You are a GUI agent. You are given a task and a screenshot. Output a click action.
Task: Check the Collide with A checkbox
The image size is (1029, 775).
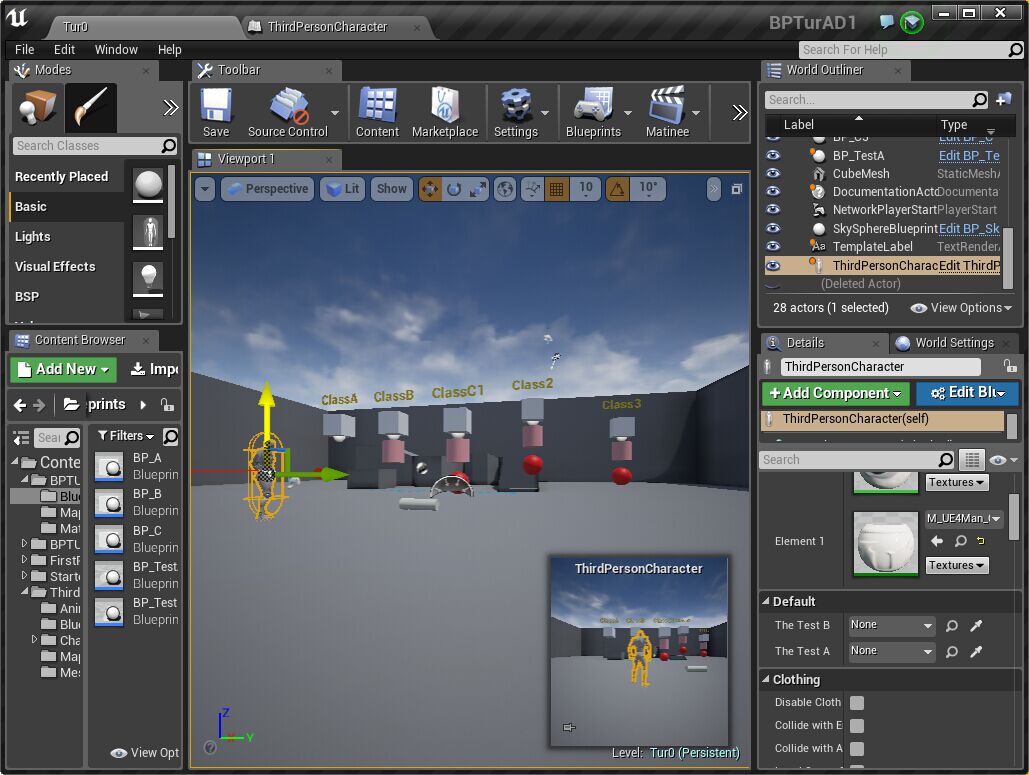click(856, 749)
